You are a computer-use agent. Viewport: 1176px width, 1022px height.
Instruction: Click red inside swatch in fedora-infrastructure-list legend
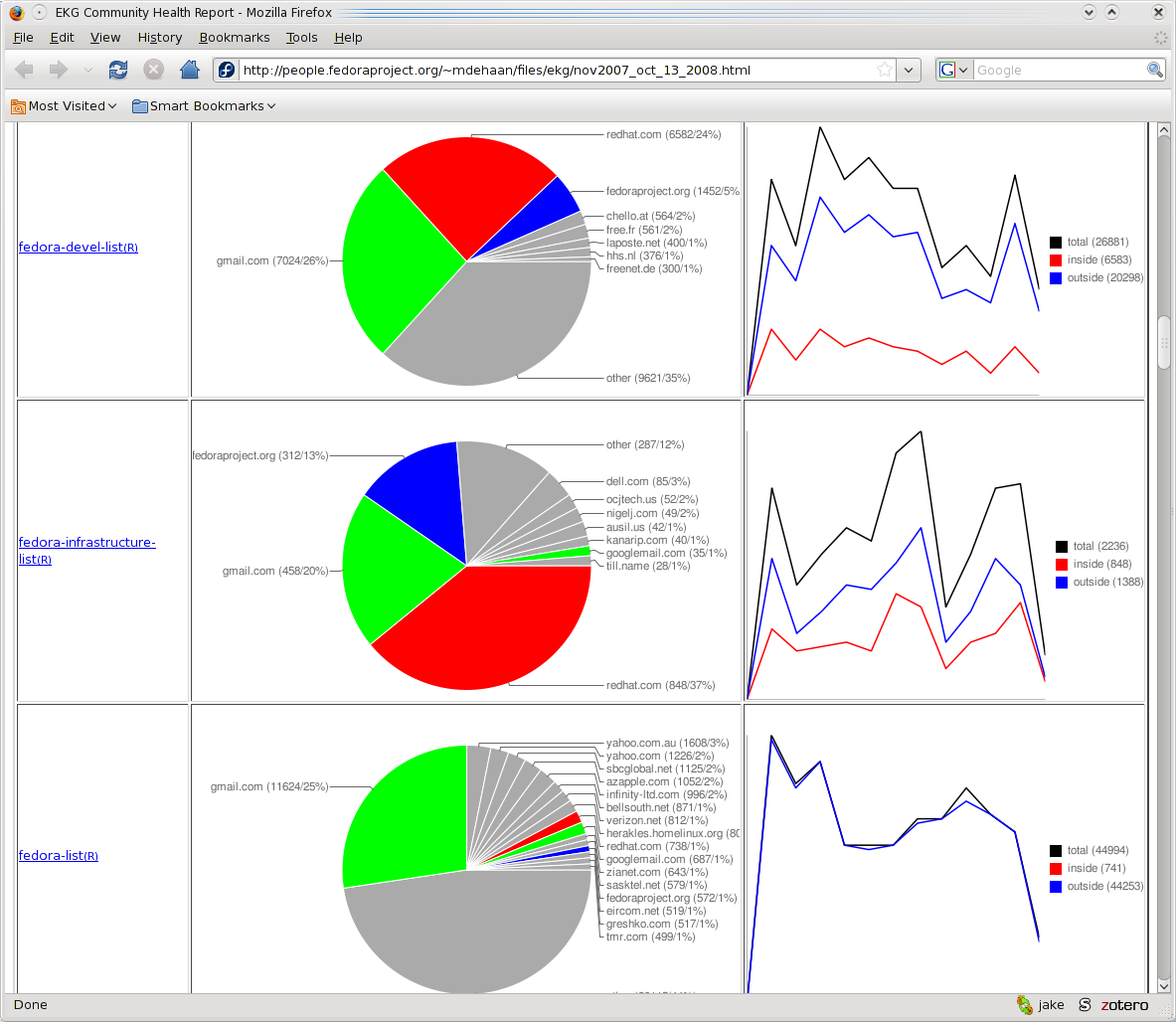1062,564
